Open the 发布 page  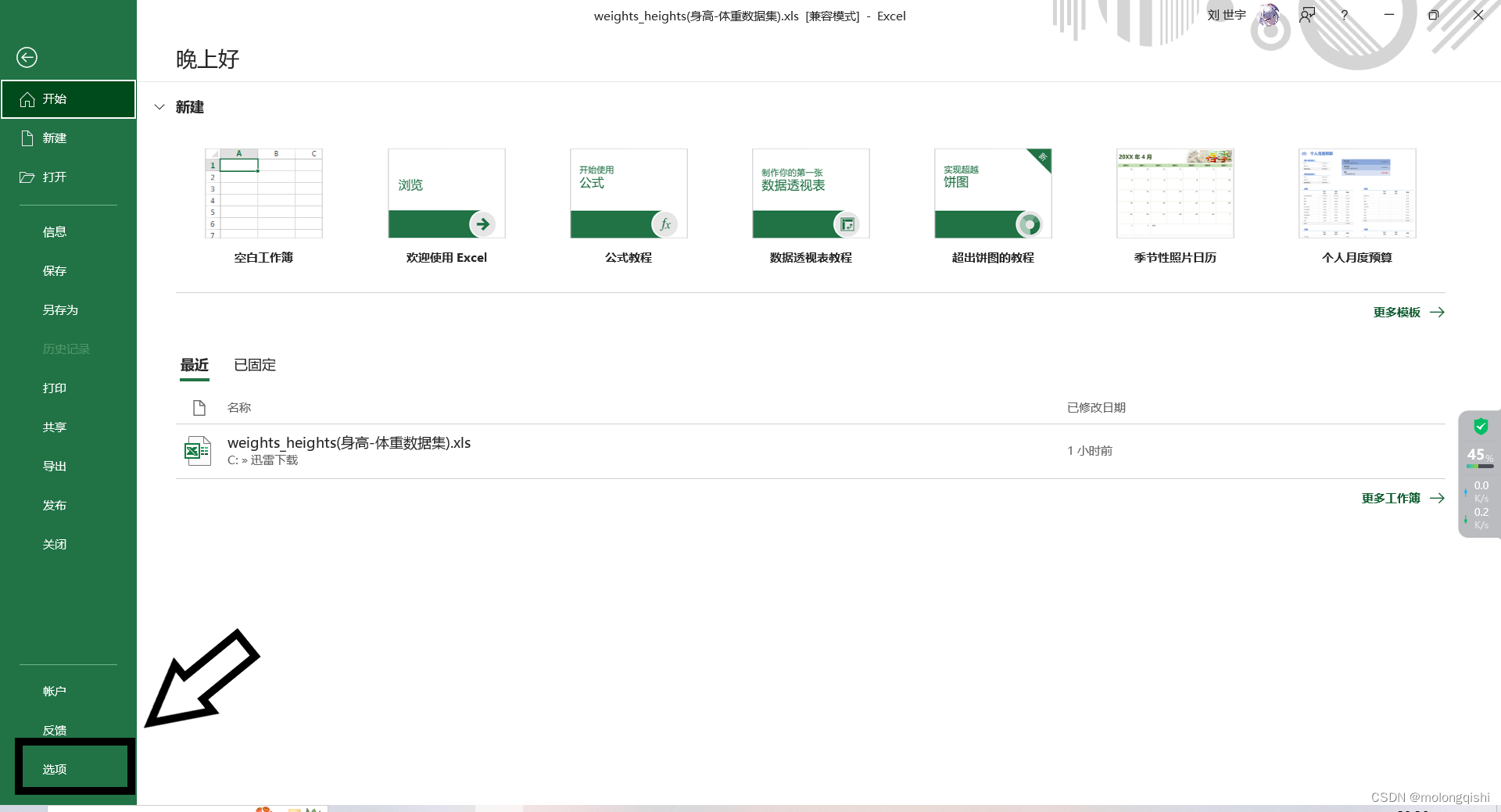pyautogui.click(x=68, y=506)
